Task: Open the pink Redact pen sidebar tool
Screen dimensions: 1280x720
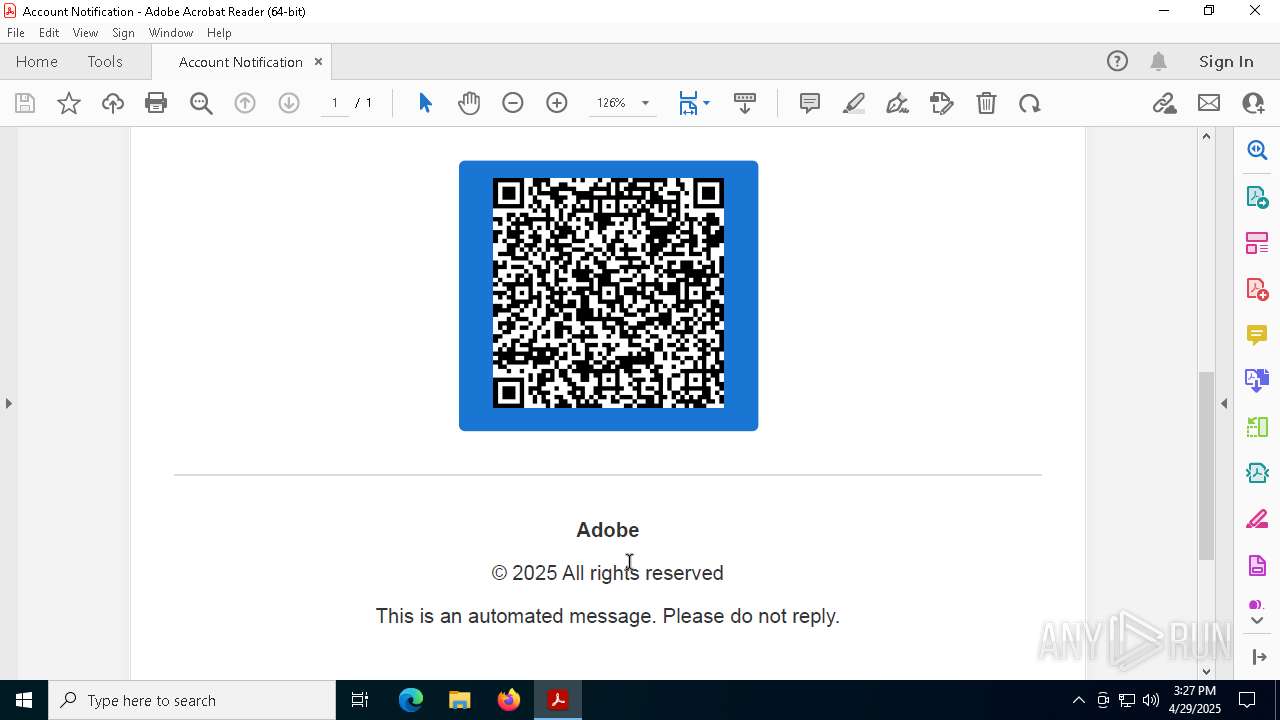Action: click(1257, 520)
